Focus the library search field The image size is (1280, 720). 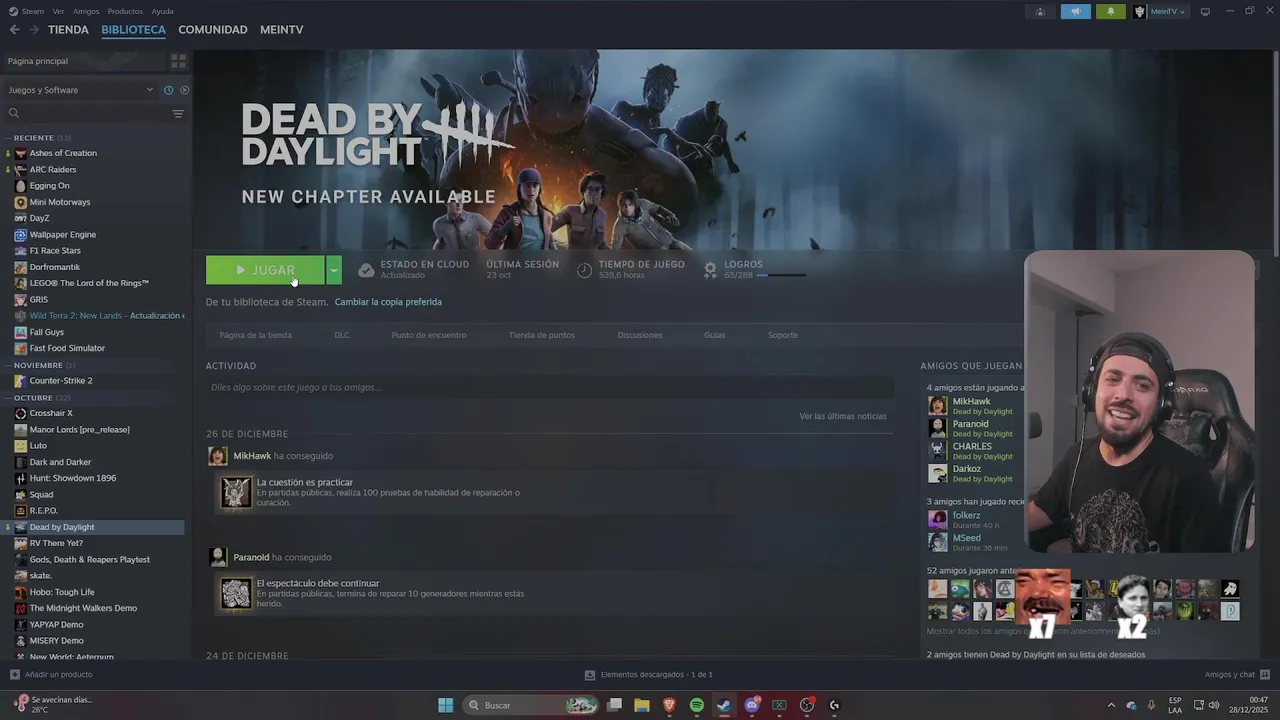(x=87, y=114)
